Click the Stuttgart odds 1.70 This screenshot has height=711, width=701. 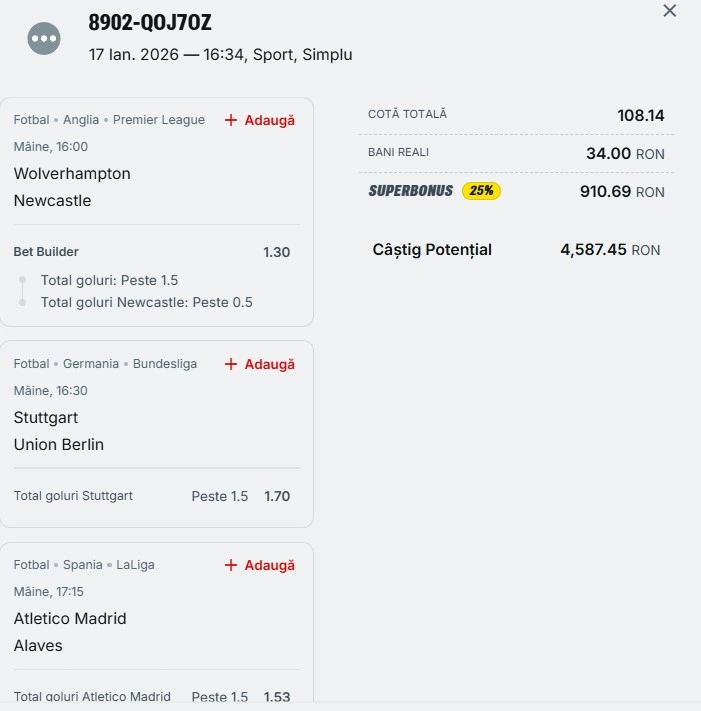point(277,496)
